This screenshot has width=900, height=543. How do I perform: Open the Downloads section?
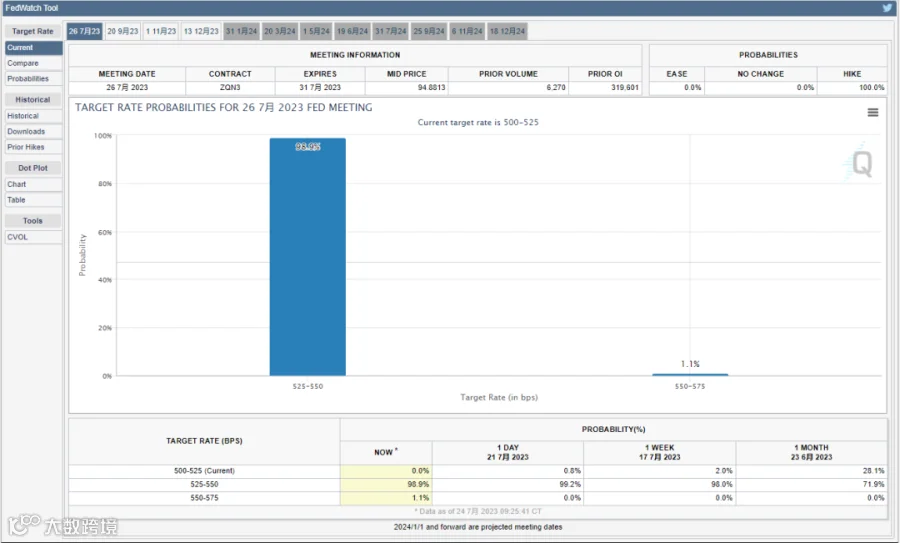[x=33, y=131]
